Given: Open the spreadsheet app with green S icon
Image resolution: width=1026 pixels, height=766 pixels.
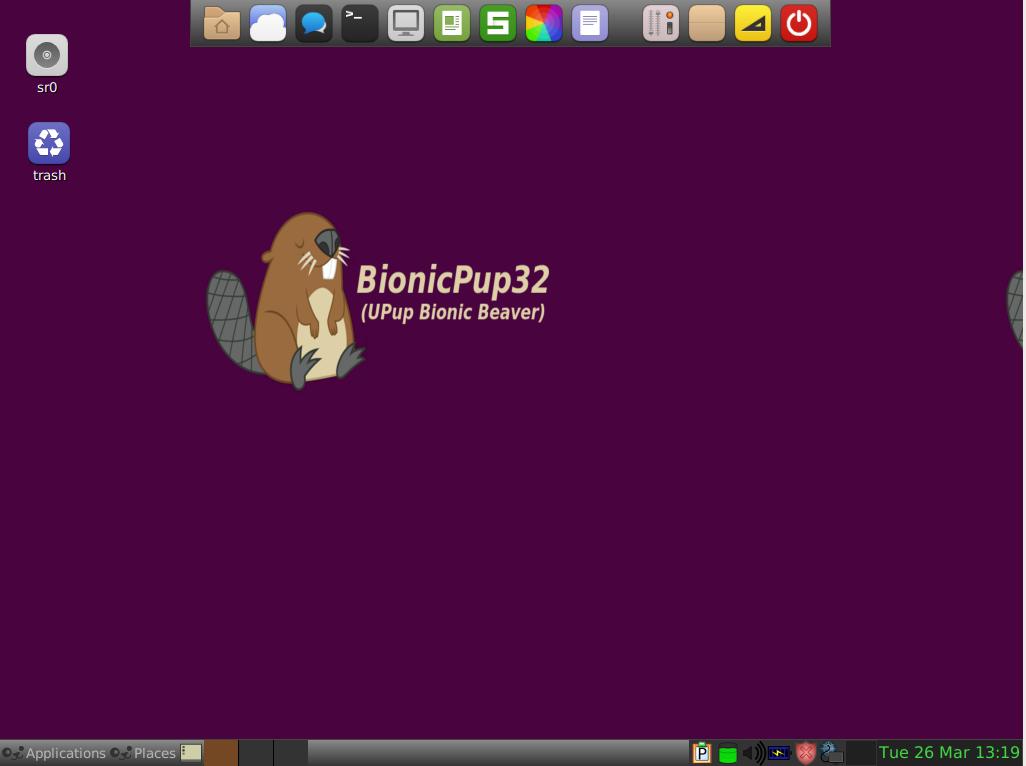Looking at the screenshot, I should pos(497,22).
